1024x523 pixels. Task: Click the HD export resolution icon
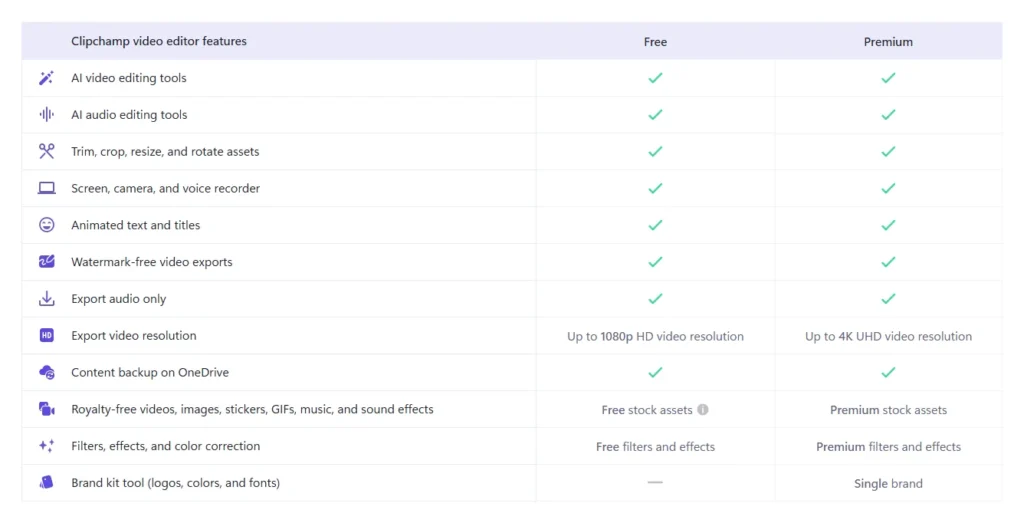[x=46, y=336]
